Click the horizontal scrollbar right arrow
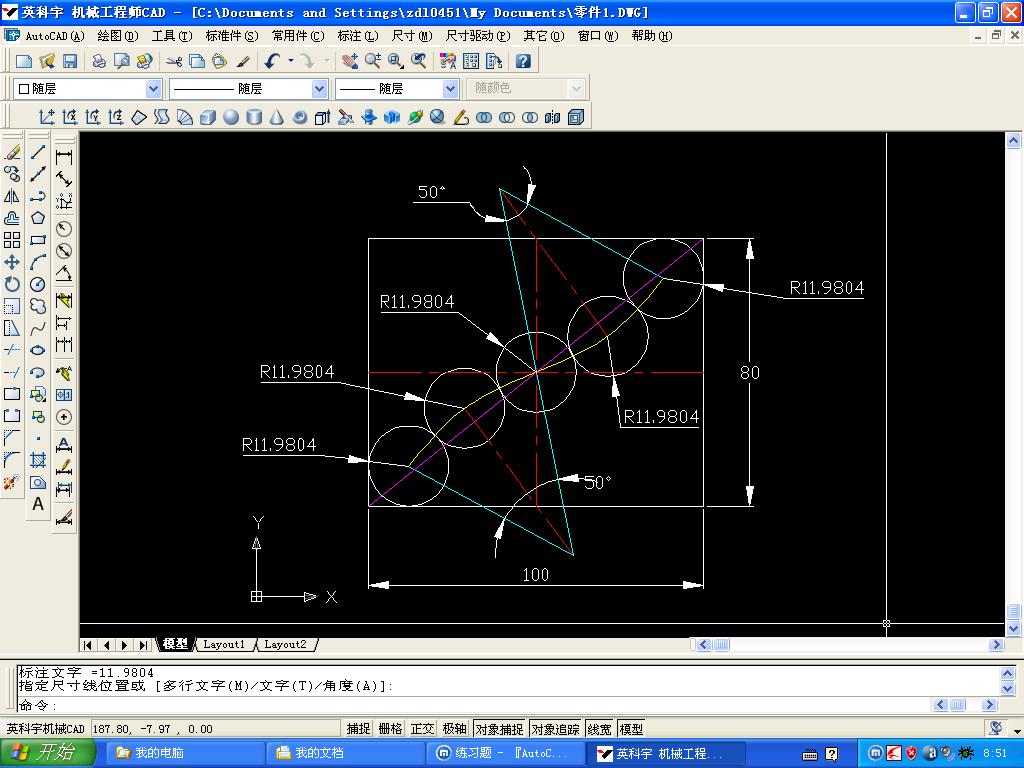The height and width of the screenshot is (768, 1024). click(x=996, y=645)
